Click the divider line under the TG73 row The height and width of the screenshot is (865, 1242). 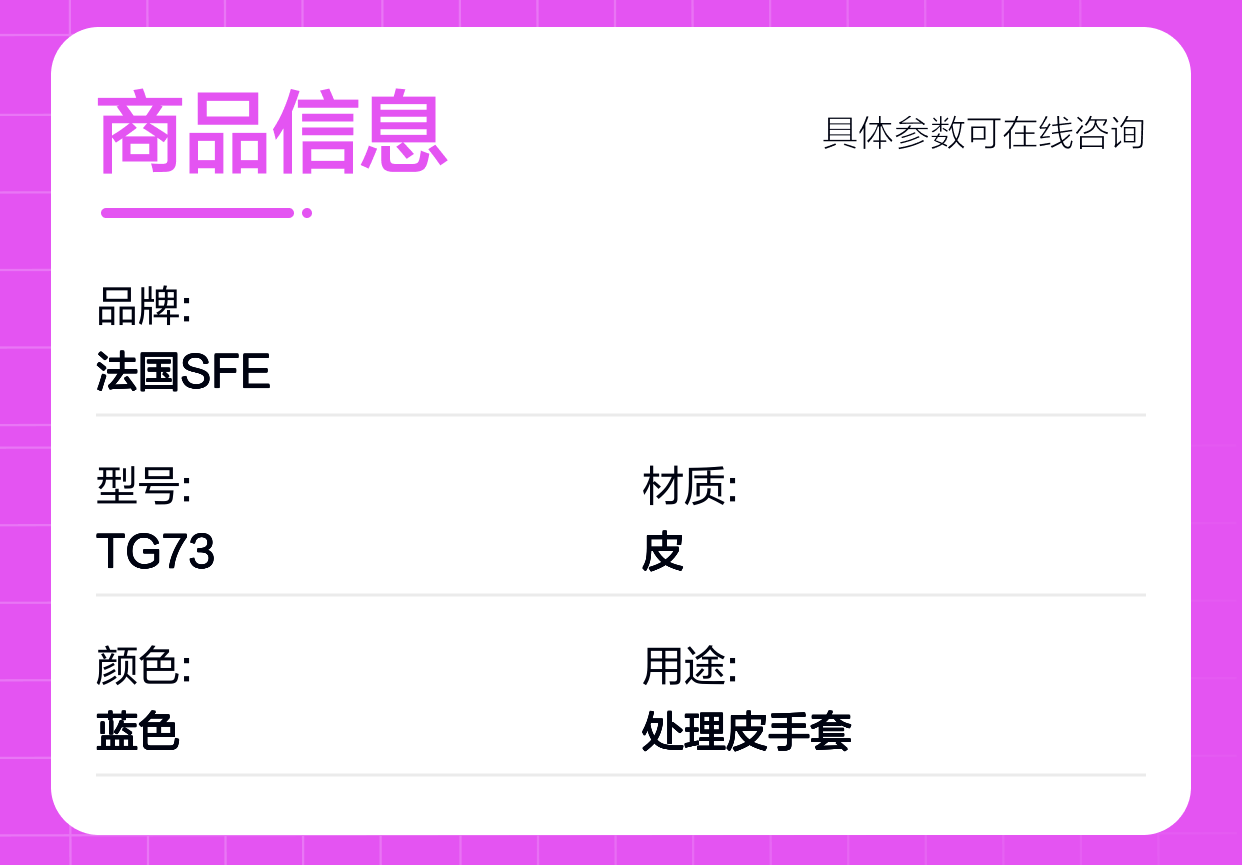[621, 594]
